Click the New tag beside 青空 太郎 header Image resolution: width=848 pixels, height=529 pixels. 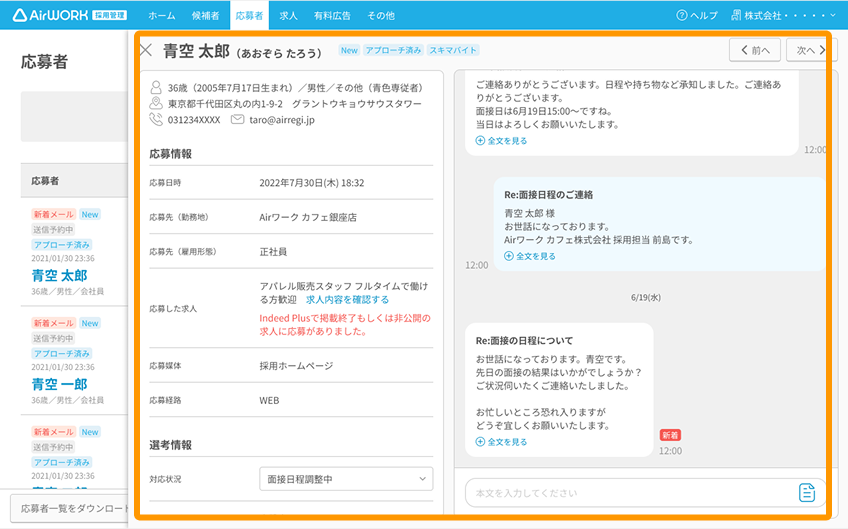(349, 50)
